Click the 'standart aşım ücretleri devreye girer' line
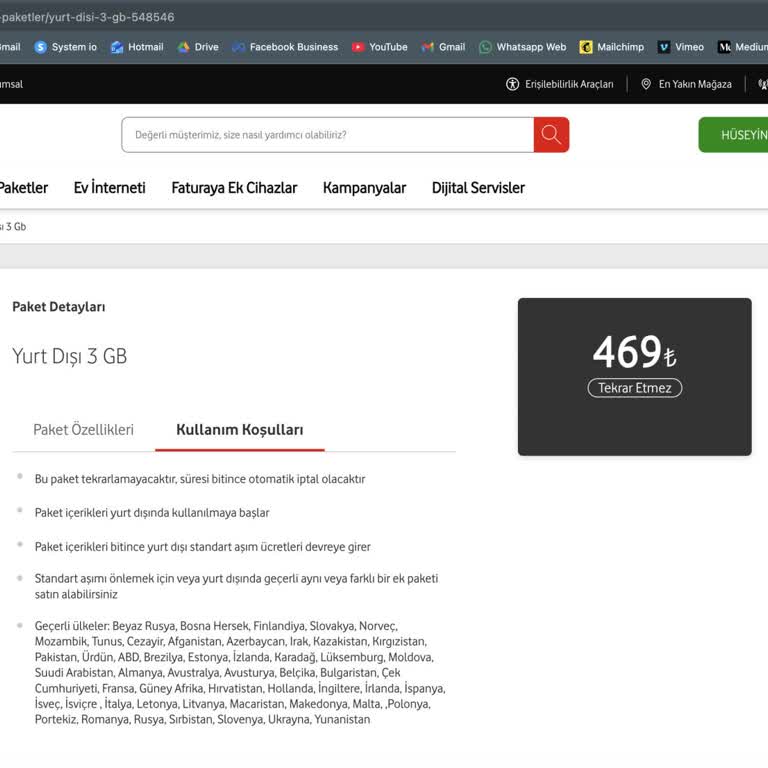The width and height of the screenshot is (768, 768). pyautogui.click(x=202, y=547)
